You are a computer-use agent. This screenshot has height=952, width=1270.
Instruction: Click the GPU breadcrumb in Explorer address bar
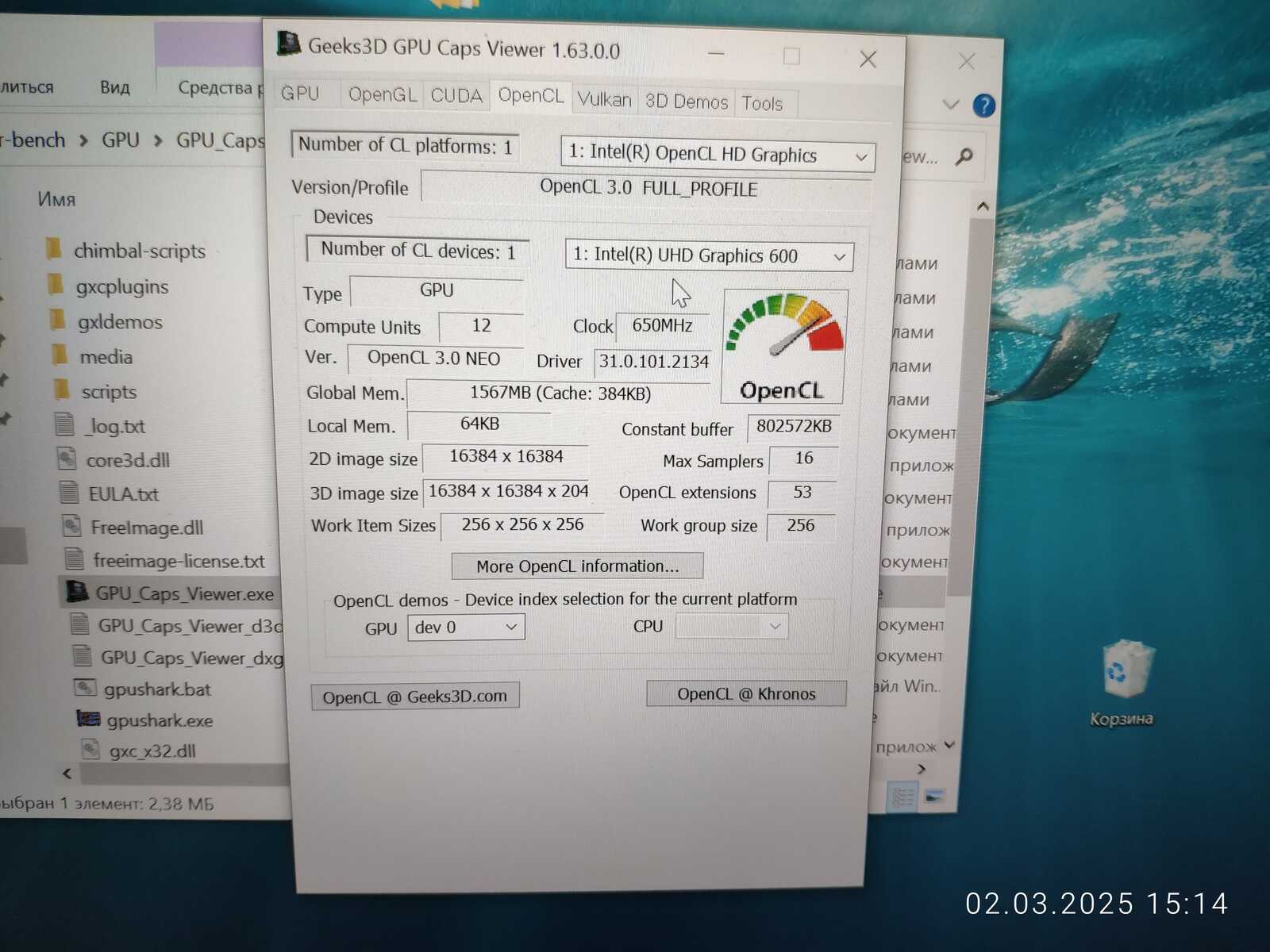pyautogui.click(x=120, y=140)
